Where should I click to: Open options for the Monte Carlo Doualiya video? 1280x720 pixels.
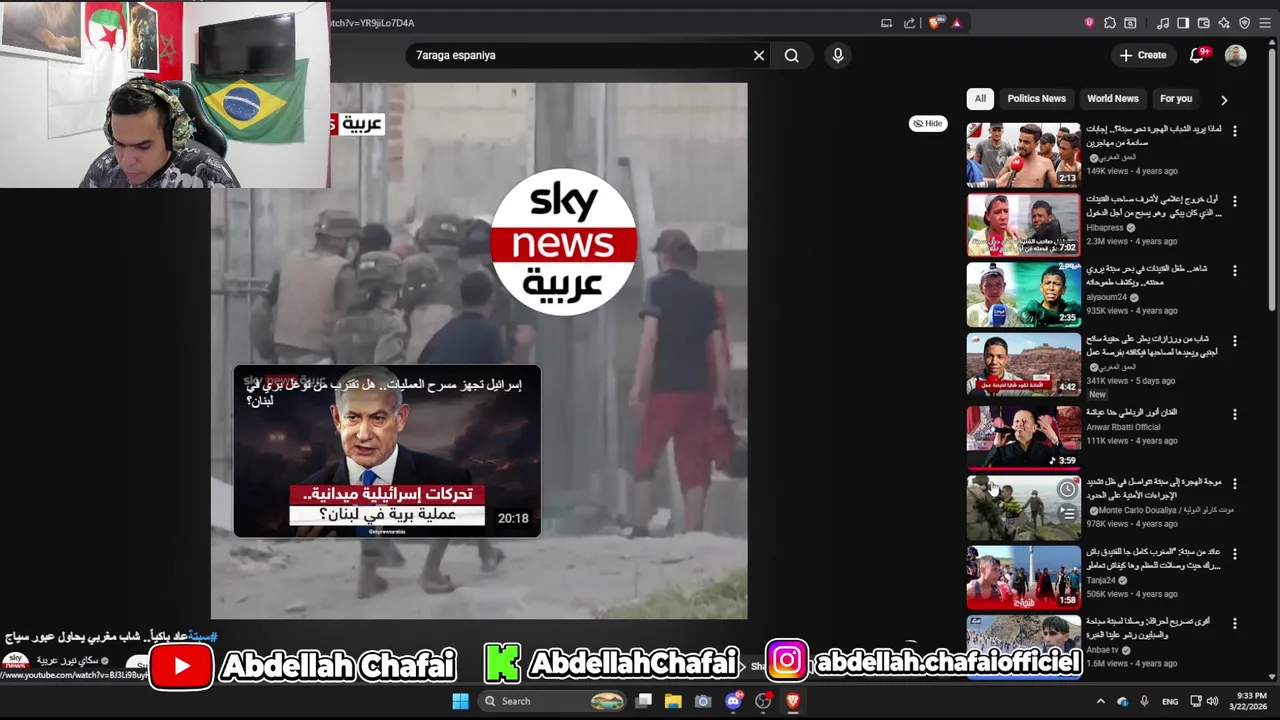pyautogui.click(x=1234, y=484)
